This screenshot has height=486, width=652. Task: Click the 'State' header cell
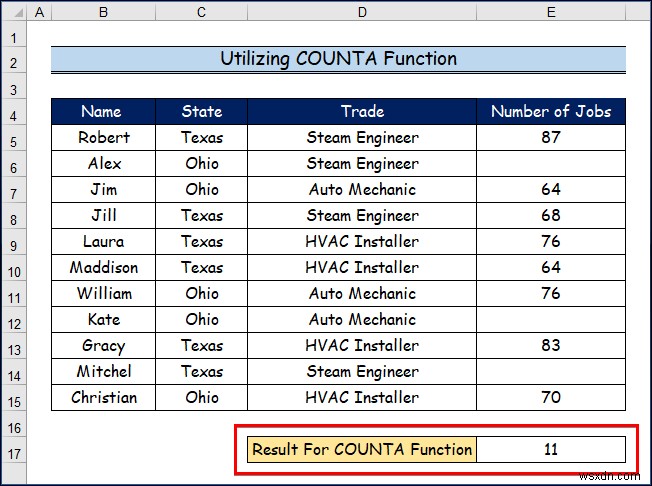(x=202, y=111)
